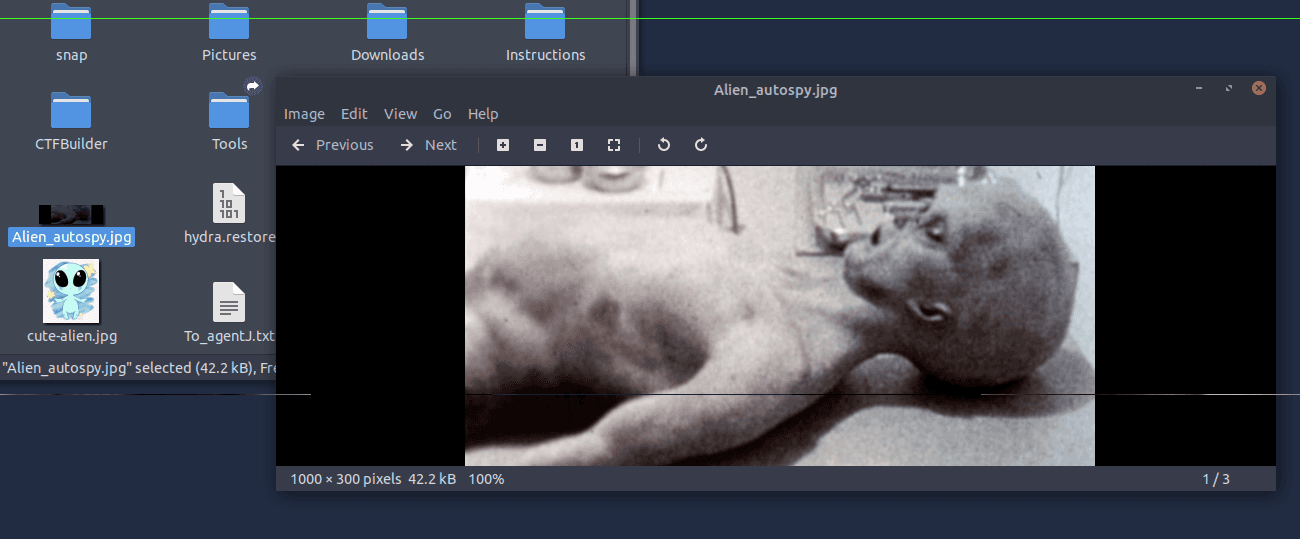Rotate image clockwise
Screen dimensions: 1300x539
[x=701, y=145]
